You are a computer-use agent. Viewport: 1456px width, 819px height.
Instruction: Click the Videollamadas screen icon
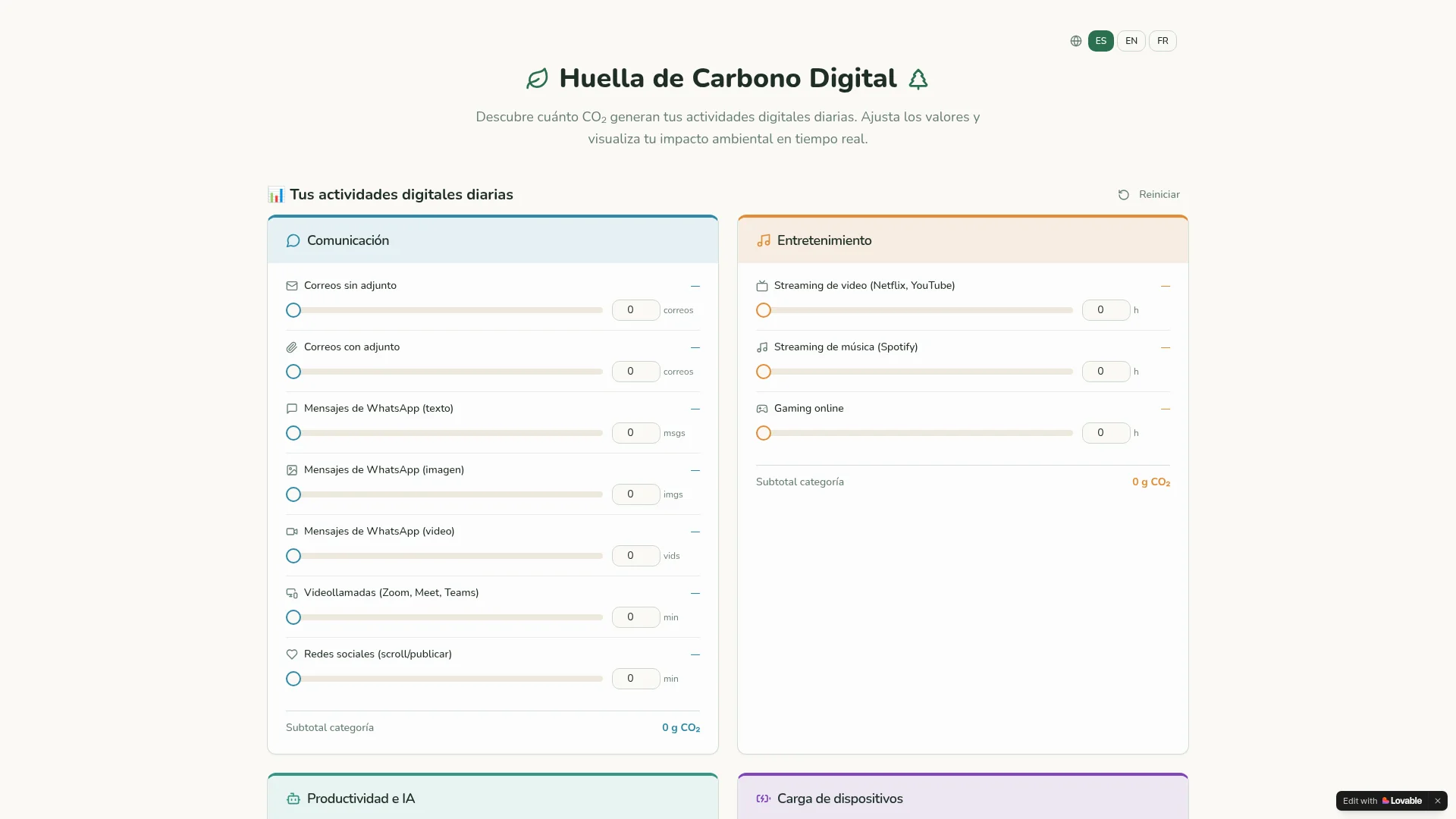point(292,593)
